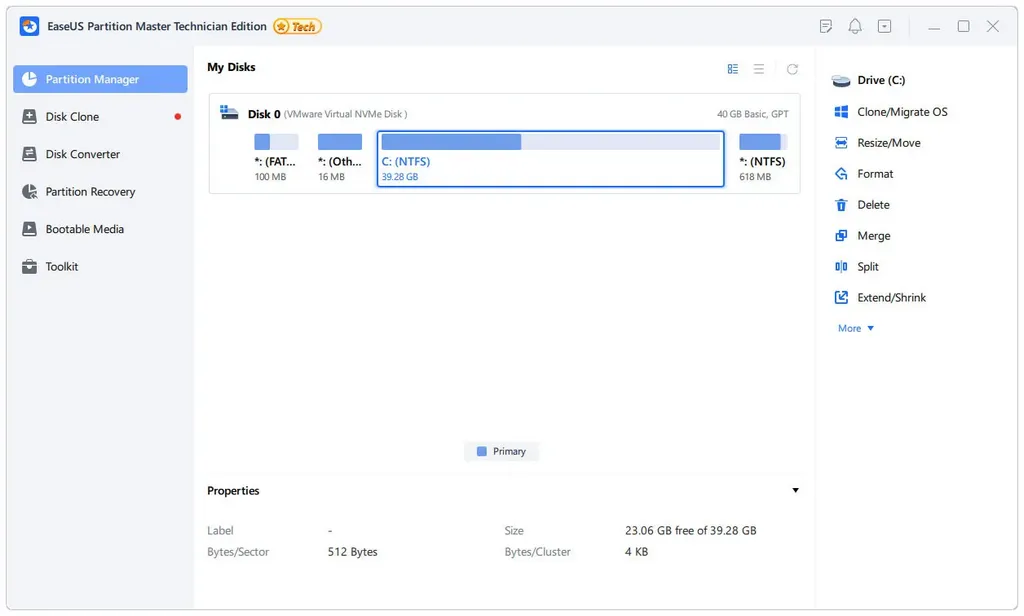Select the 100 MB FAT partition
1024x616 pixels.
coord(276,158)
